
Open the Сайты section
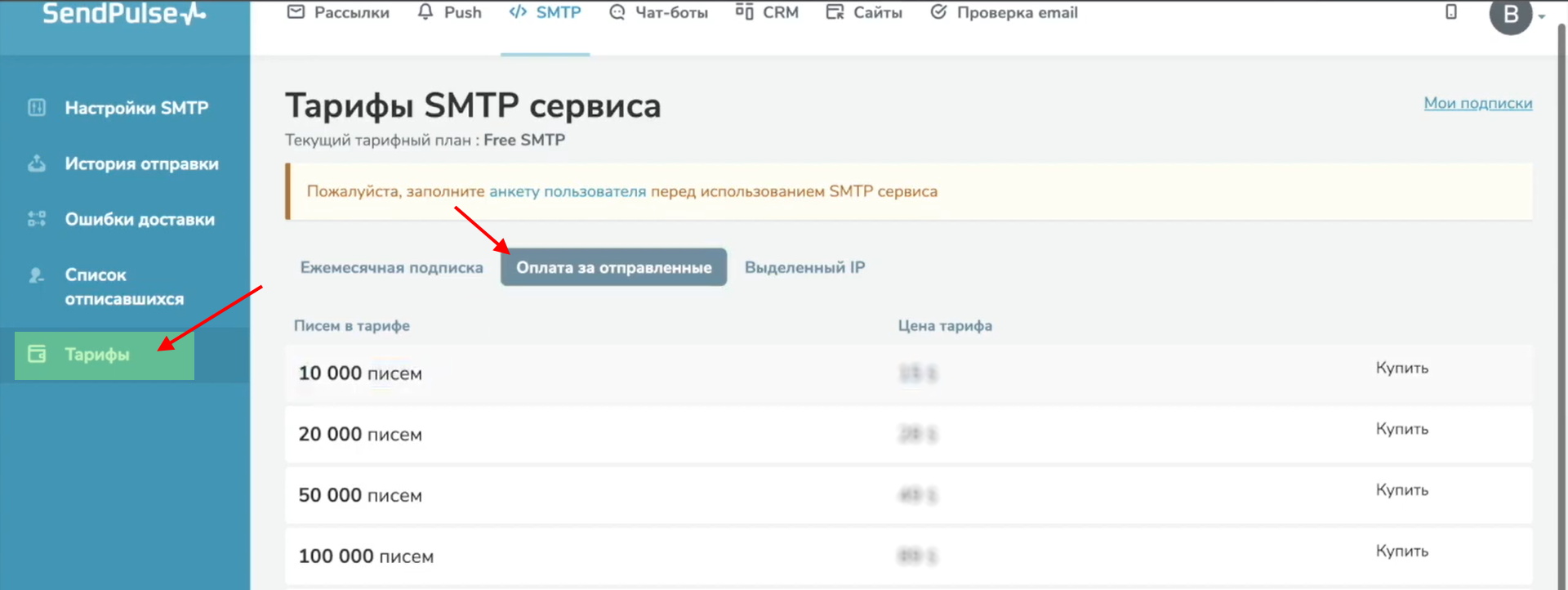[864, 13]
